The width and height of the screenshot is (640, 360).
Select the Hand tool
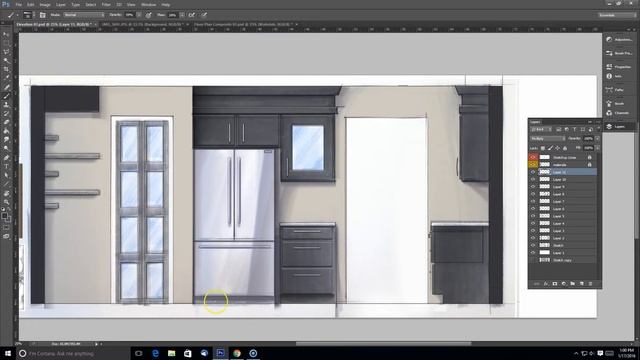(6, 193)
